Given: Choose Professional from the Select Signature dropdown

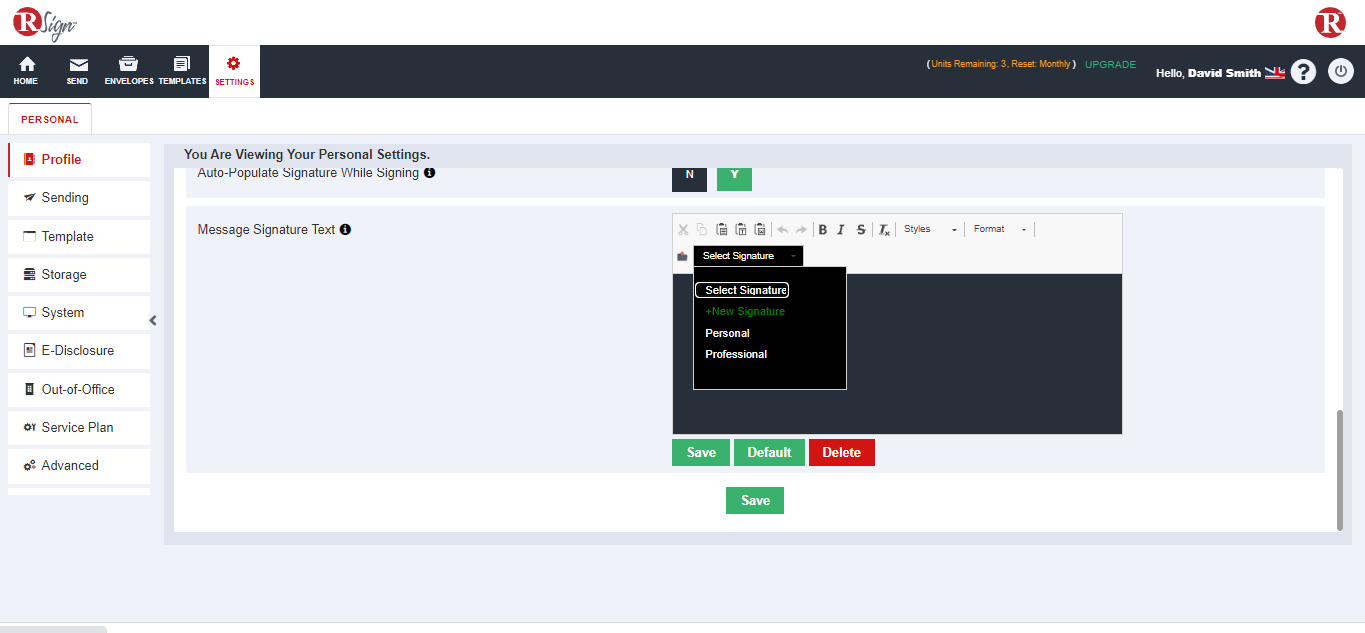Looking at the screenshot, I should click(x=736, y=354).
